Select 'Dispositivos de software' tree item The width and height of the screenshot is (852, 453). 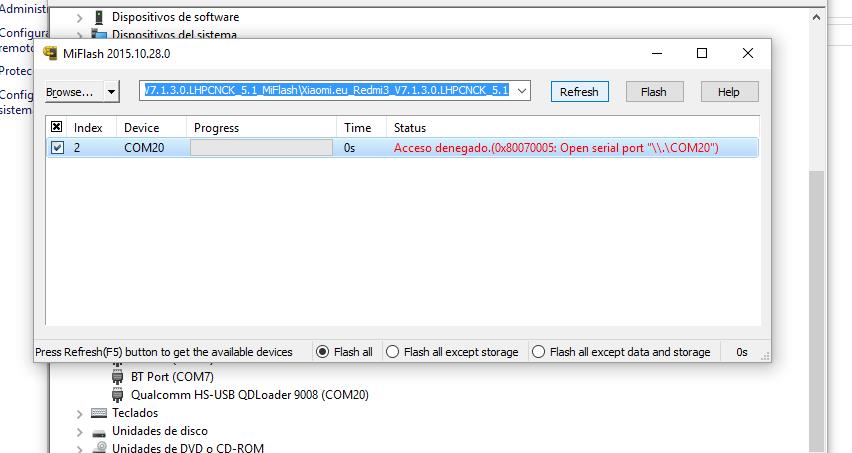[176, 17]
